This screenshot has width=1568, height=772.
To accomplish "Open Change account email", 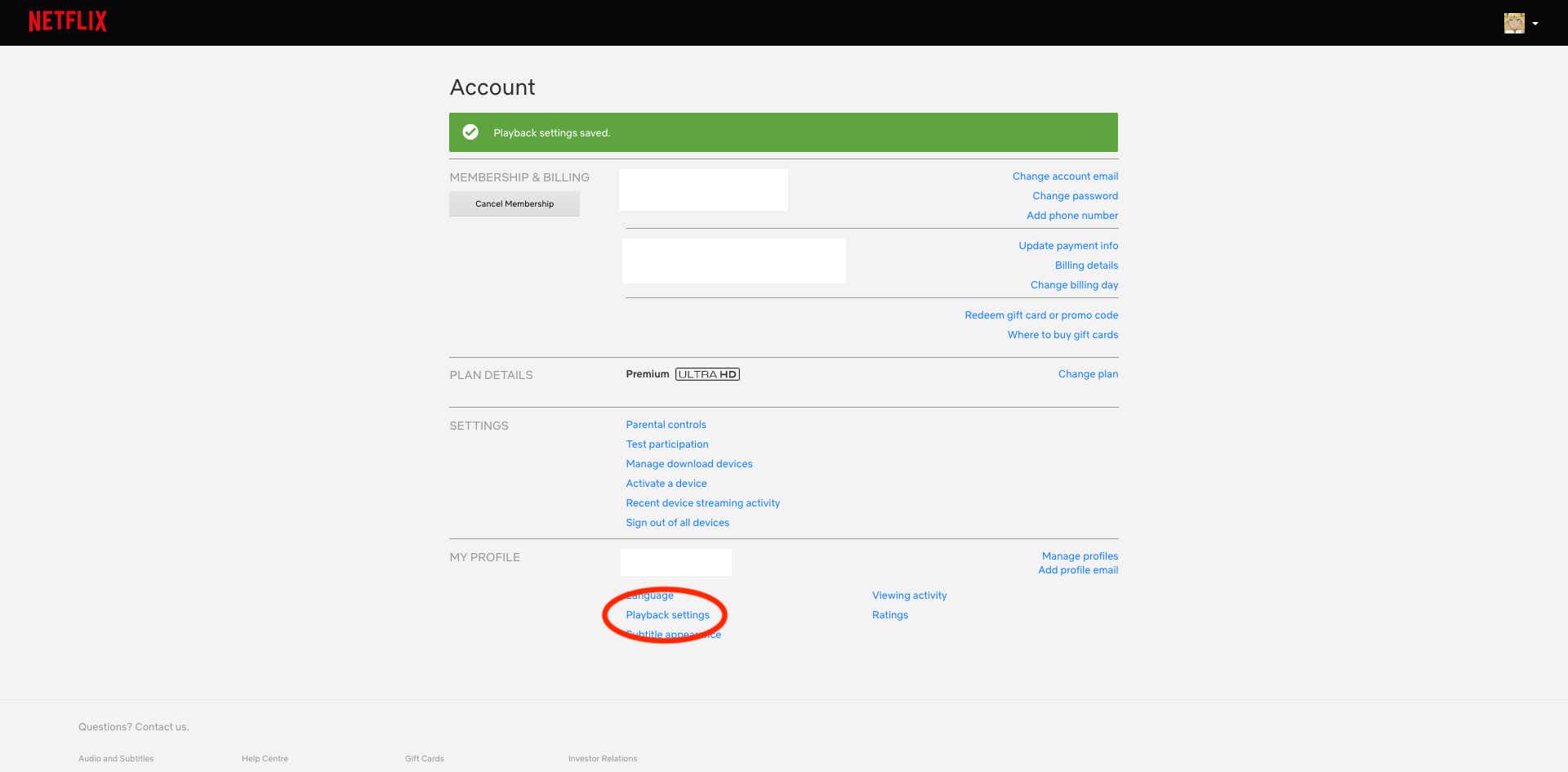I will pyautogui.click(x=1065, y=176).
